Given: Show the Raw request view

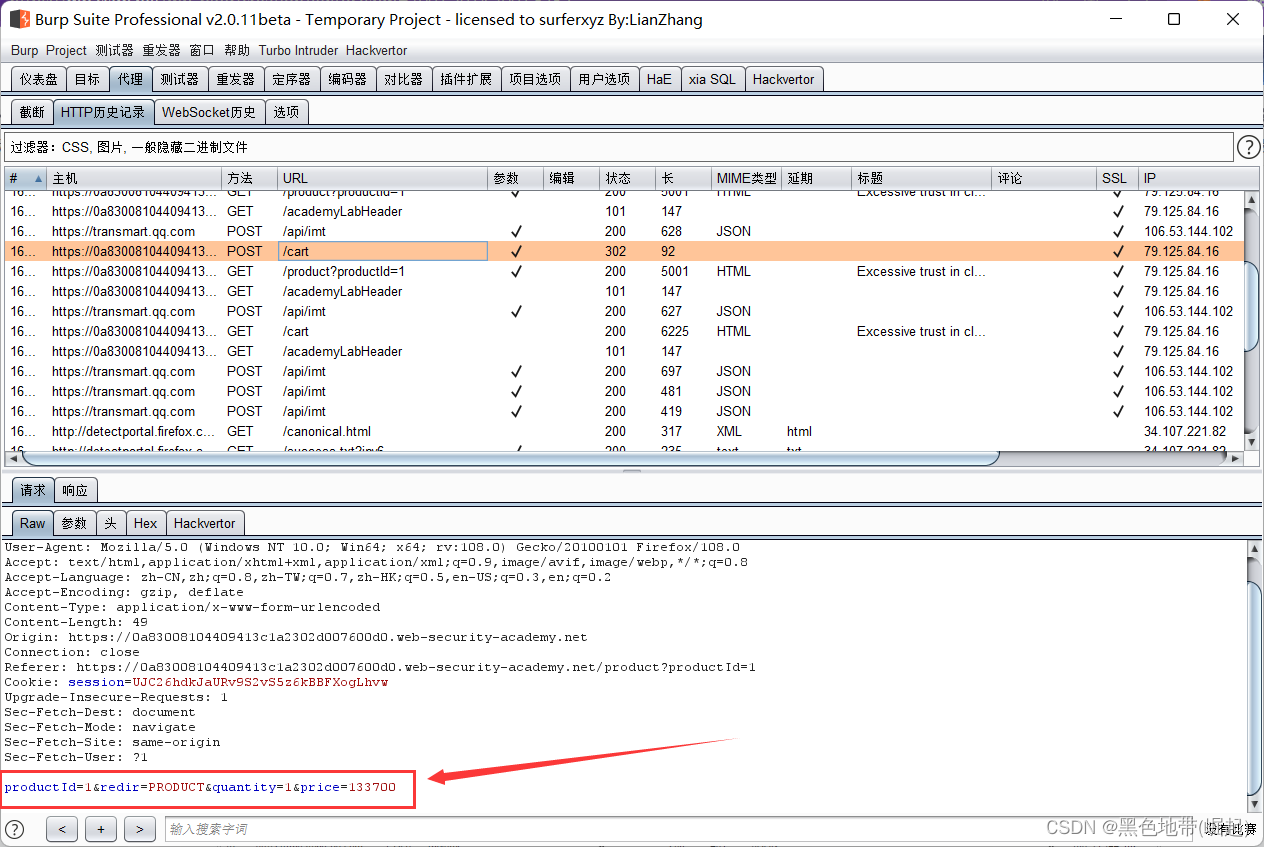Looking at the screenshot, I should tap(32, 523).
